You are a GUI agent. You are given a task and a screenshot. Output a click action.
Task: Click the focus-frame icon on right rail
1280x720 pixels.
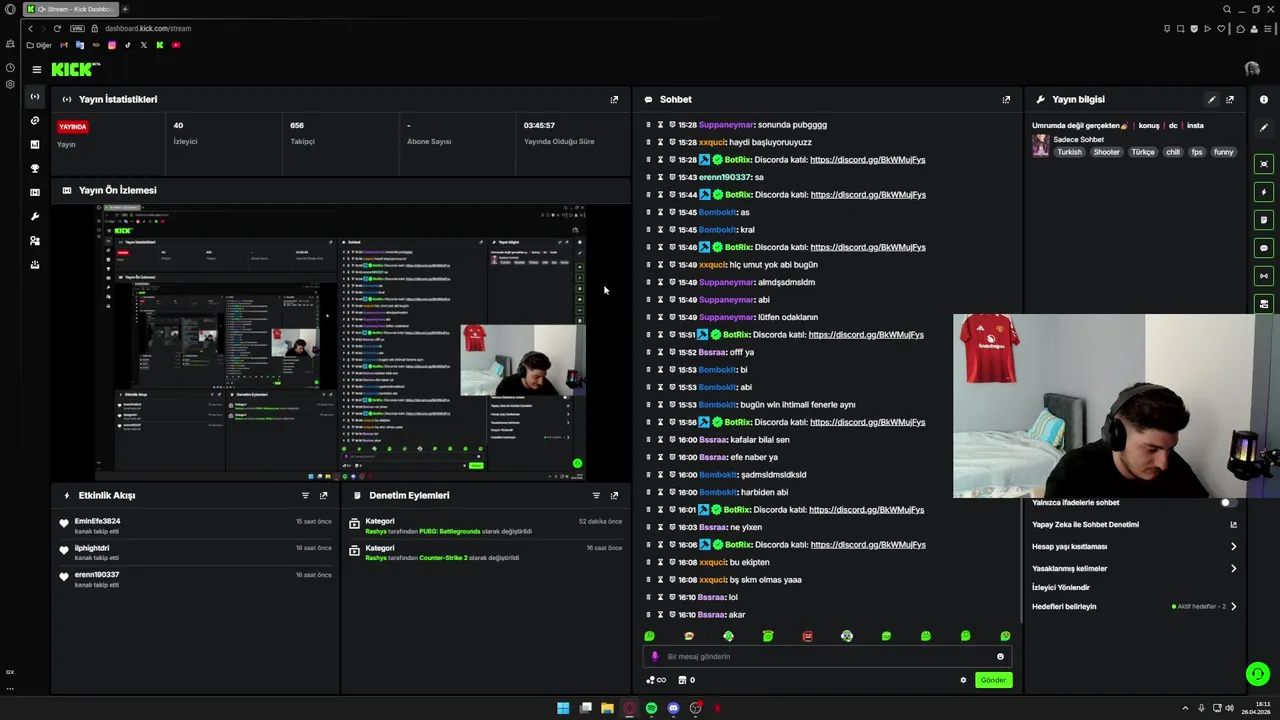1264,164
